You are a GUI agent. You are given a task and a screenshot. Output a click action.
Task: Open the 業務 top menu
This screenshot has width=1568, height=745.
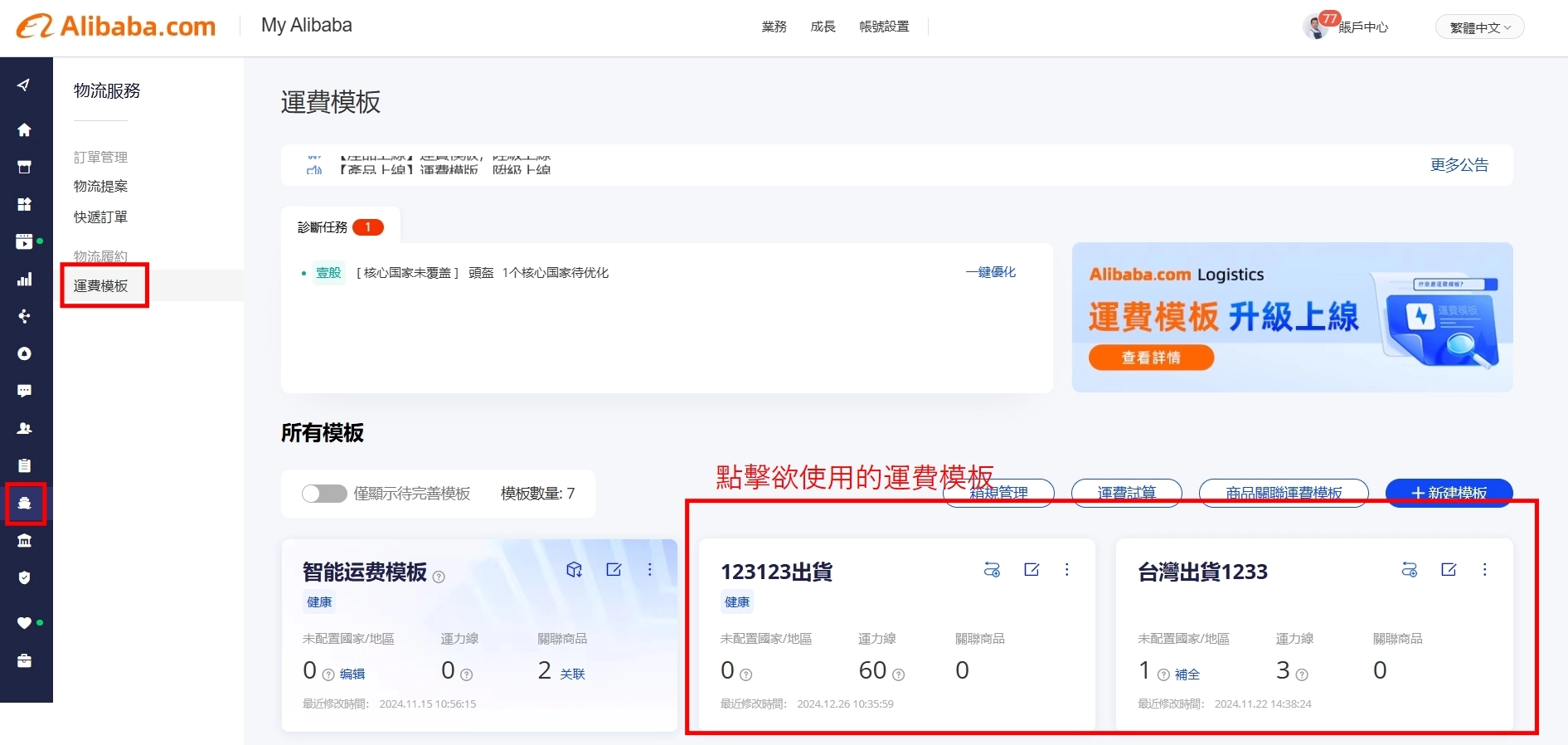[774, 27]
